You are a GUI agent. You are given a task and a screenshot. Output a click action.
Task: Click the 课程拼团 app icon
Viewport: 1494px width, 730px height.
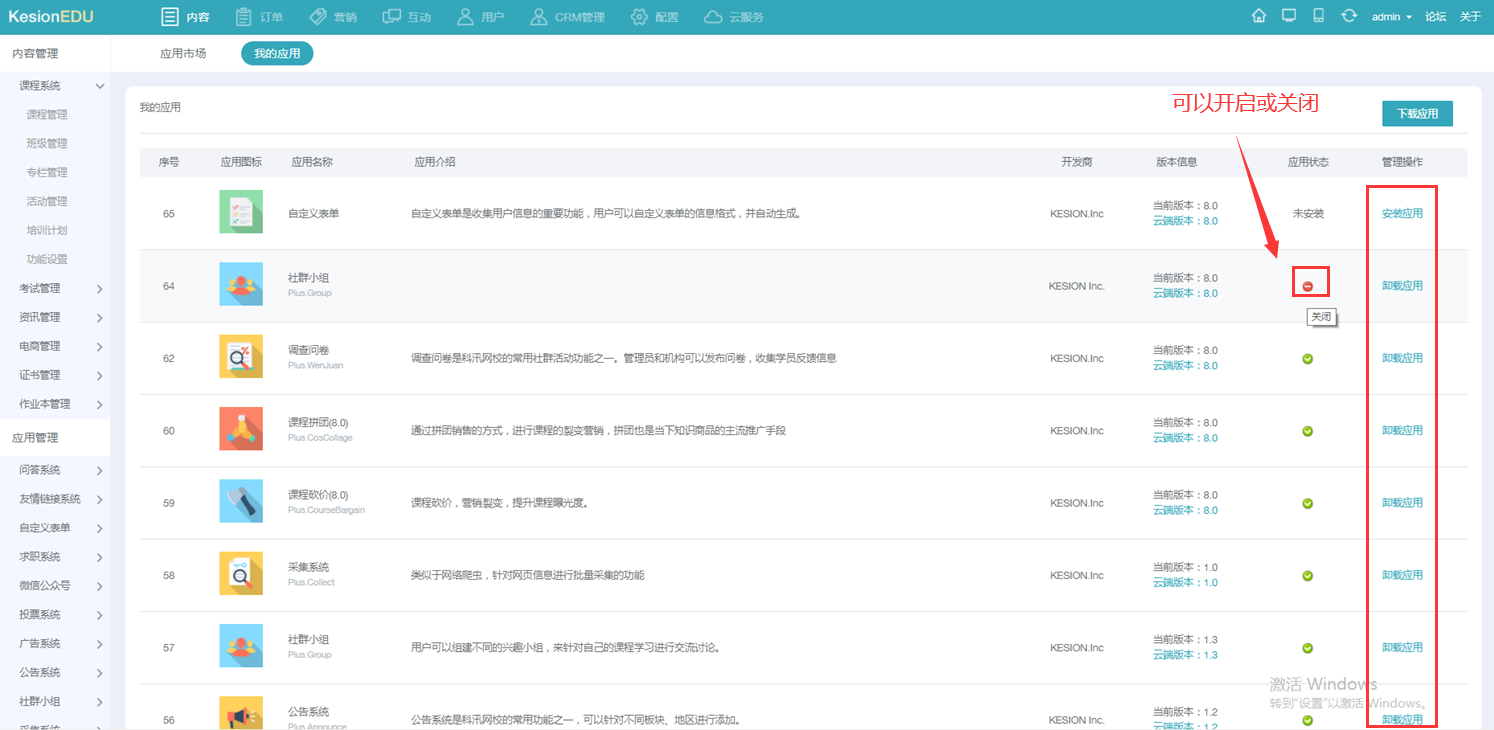click(x=241, y=429)
